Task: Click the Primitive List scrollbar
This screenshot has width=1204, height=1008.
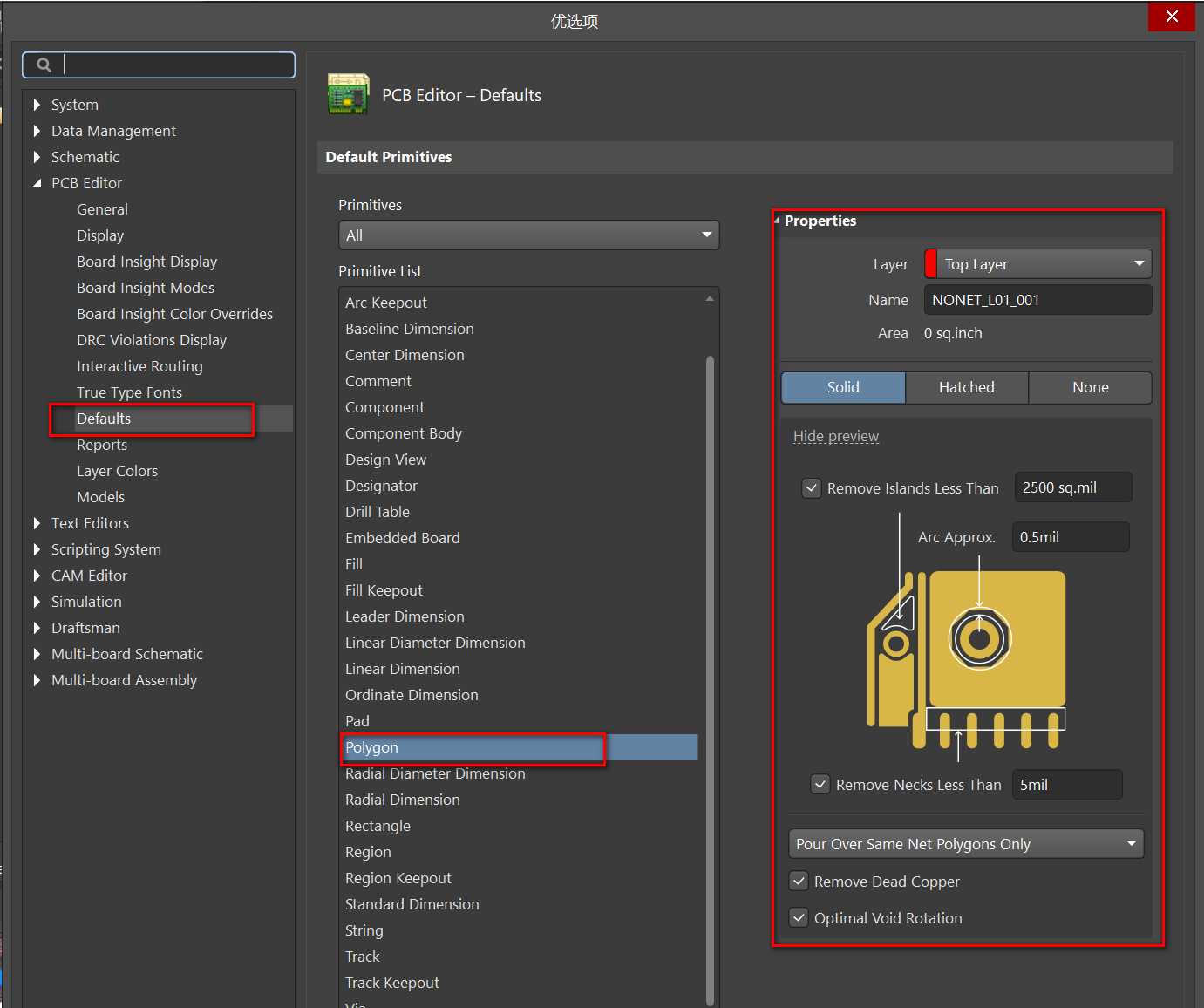Action: coord(710,680)
